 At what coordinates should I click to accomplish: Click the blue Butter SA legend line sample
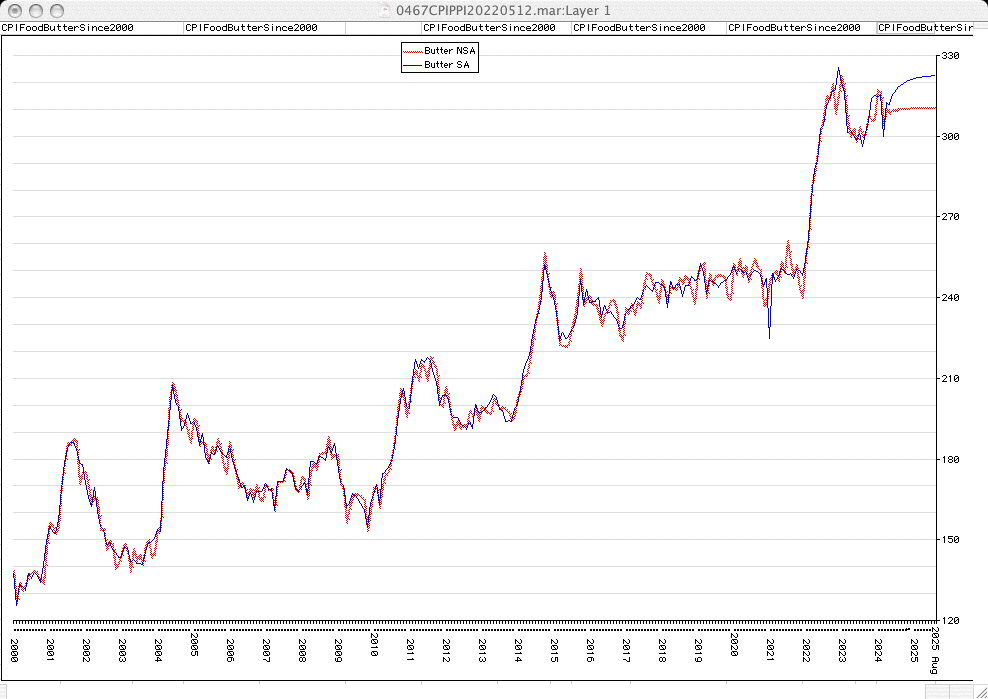[412, 65]
